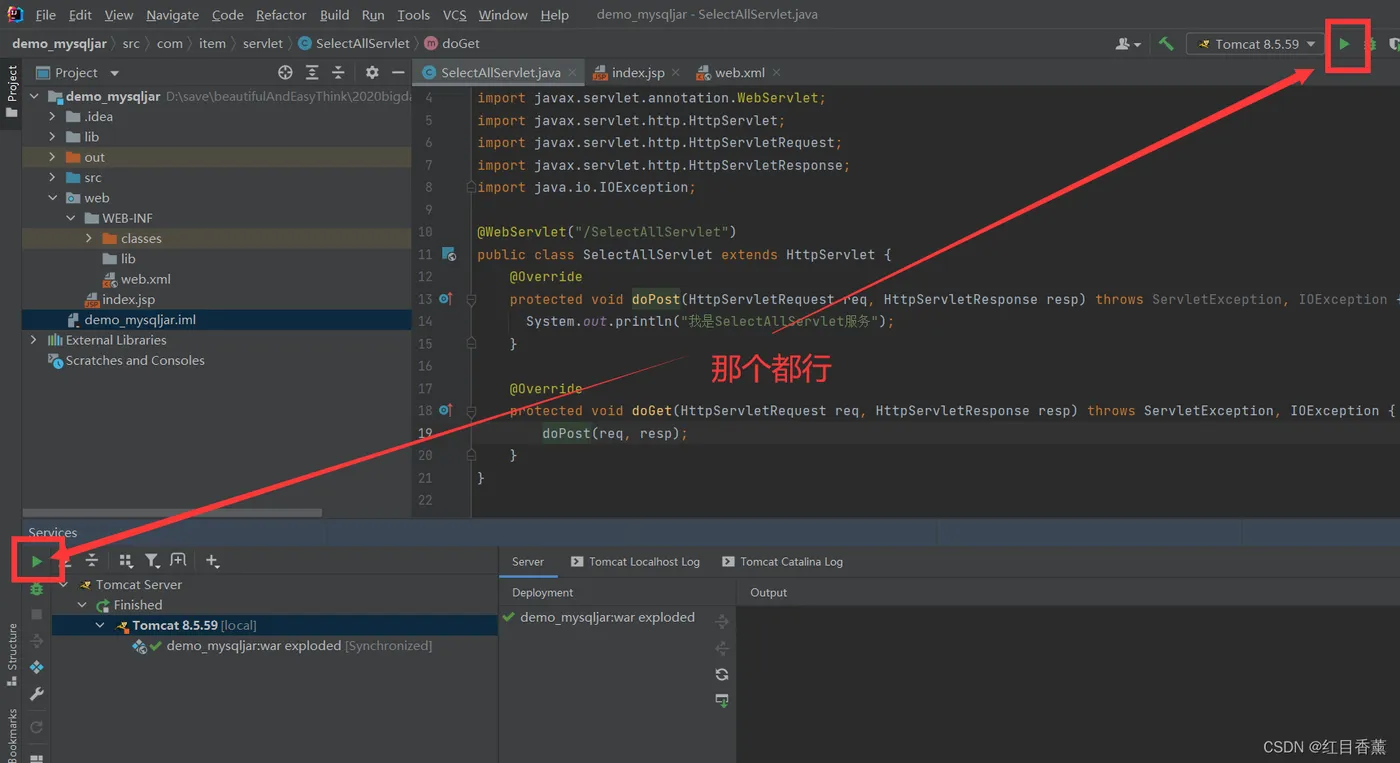1400x763 pixels.
Task: Click servlet in the breadcrumb bar
Action: tap(263, 43)
